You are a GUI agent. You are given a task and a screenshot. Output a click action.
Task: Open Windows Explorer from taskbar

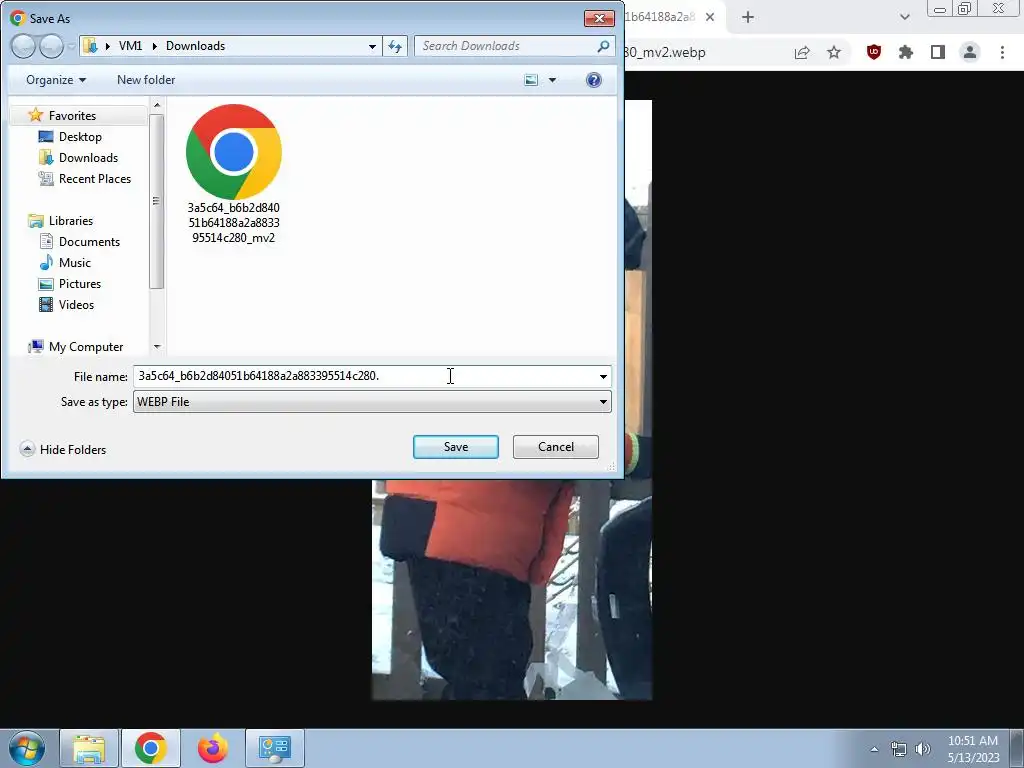coord(89,748)
